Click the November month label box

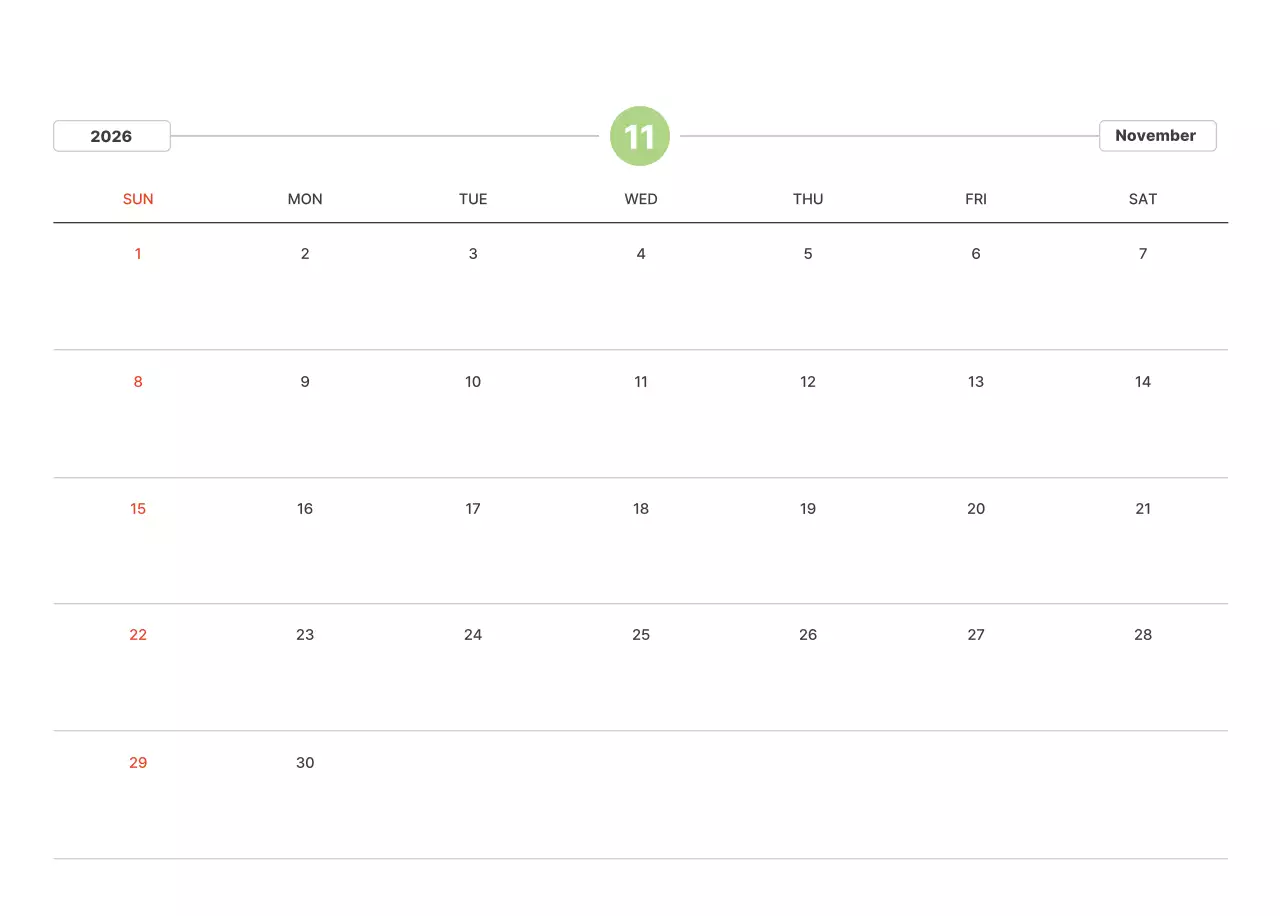tap(1157, 136)
